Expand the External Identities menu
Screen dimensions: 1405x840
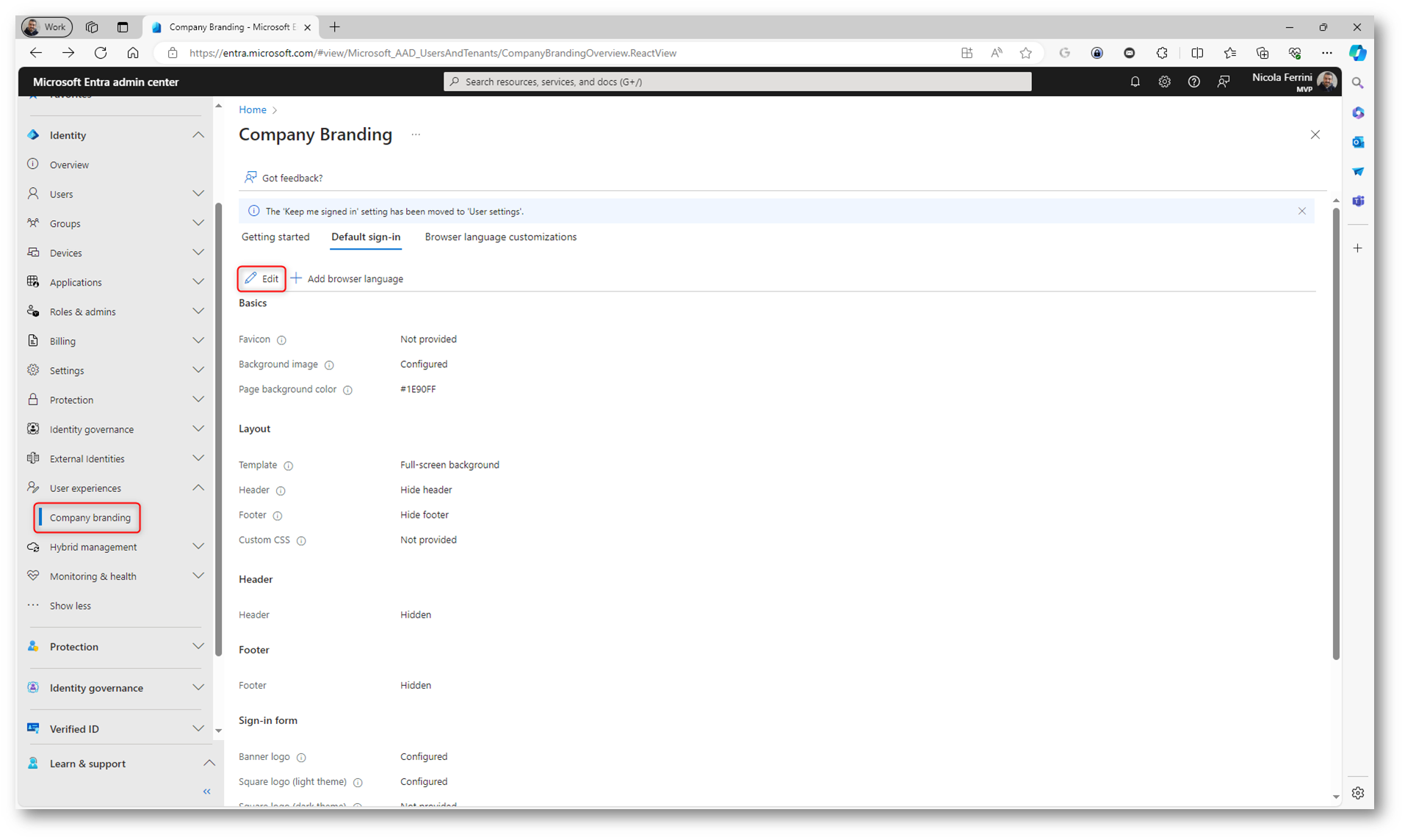click(198, 458)
